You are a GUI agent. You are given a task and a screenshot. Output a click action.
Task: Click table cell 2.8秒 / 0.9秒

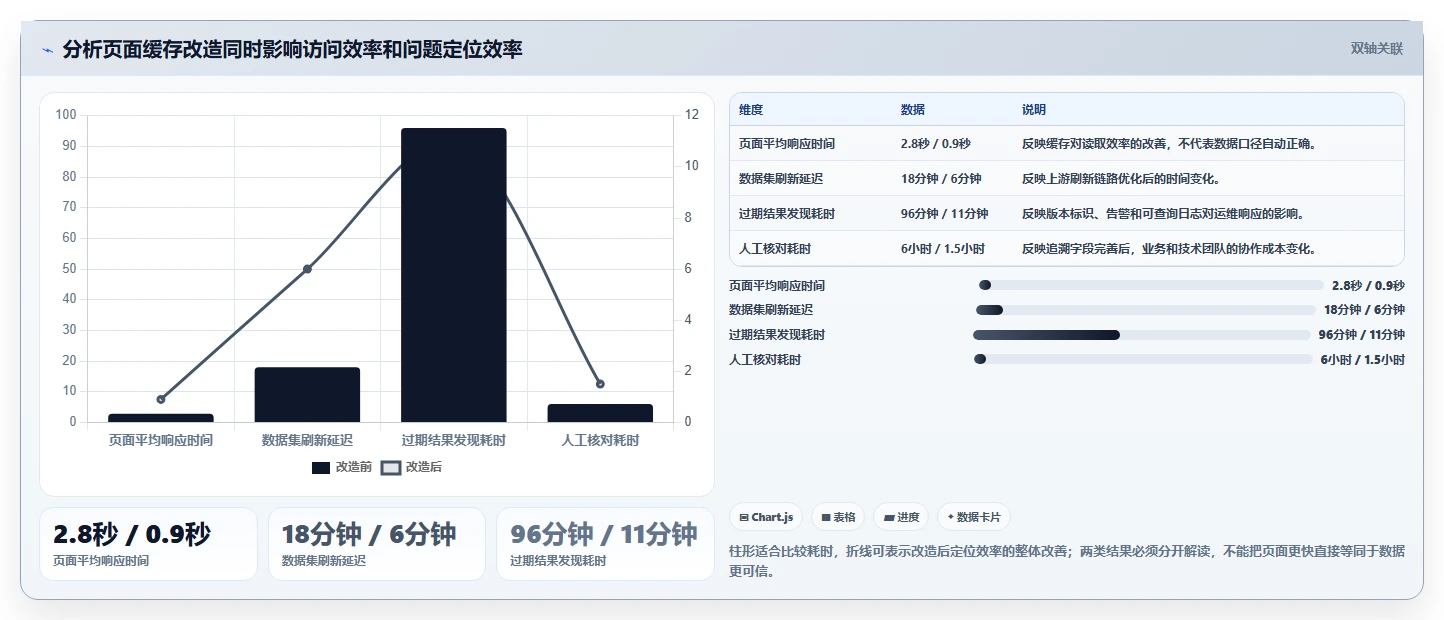(935, 144)
